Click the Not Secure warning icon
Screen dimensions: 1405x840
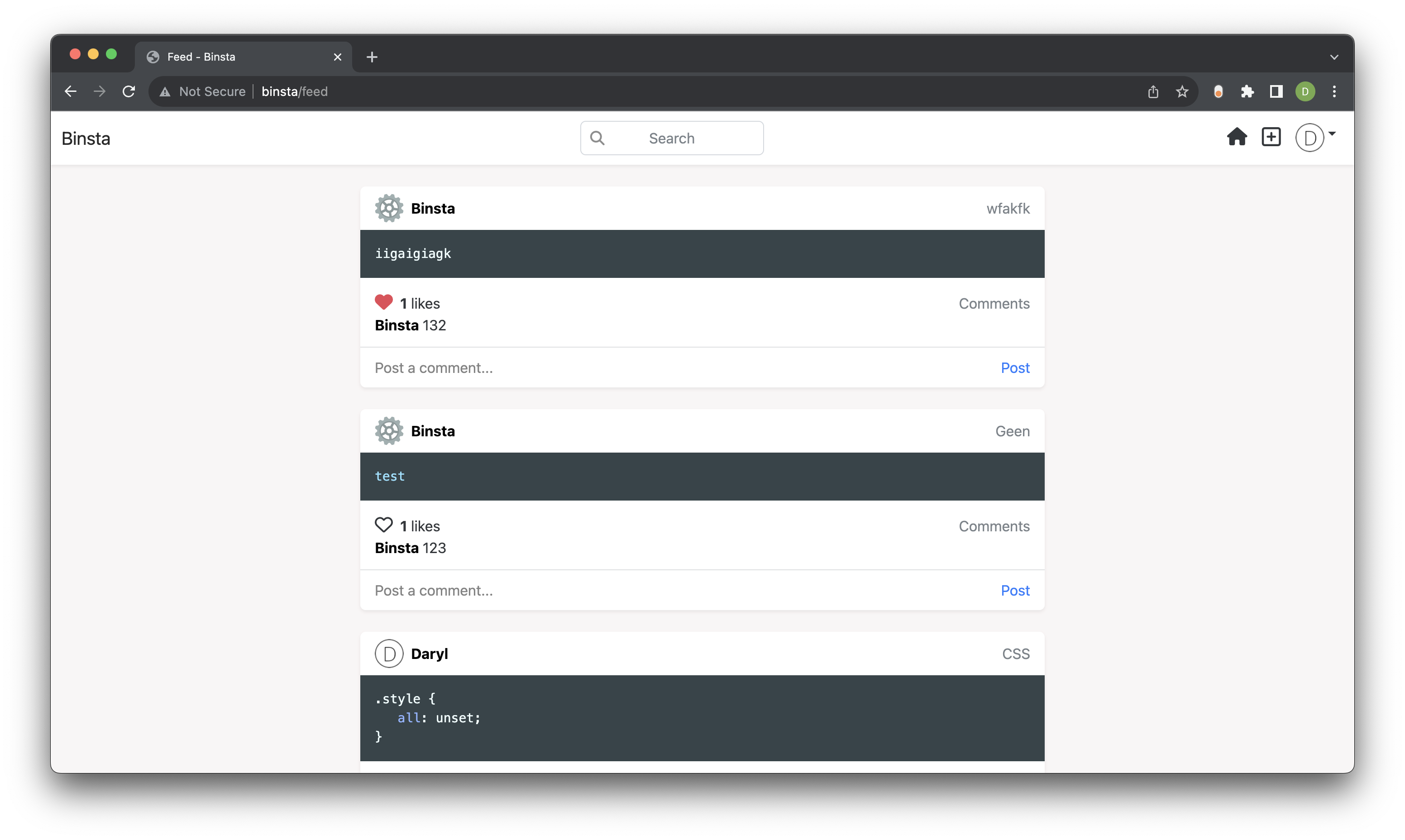tap(165, 92)
